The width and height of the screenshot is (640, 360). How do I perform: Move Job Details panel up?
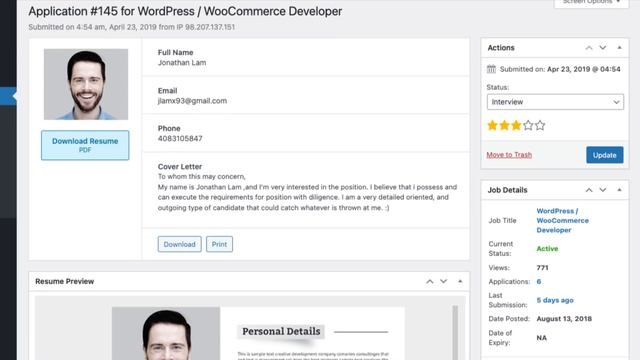pyautogui.click(x=589, y=190)
